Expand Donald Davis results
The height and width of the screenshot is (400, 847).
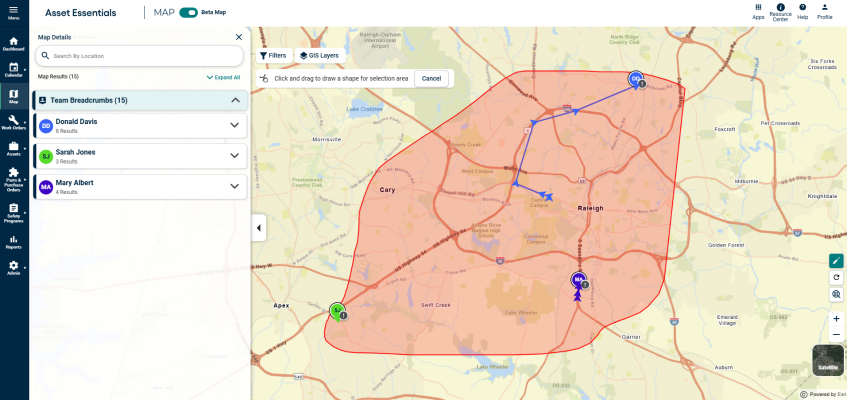234,125
